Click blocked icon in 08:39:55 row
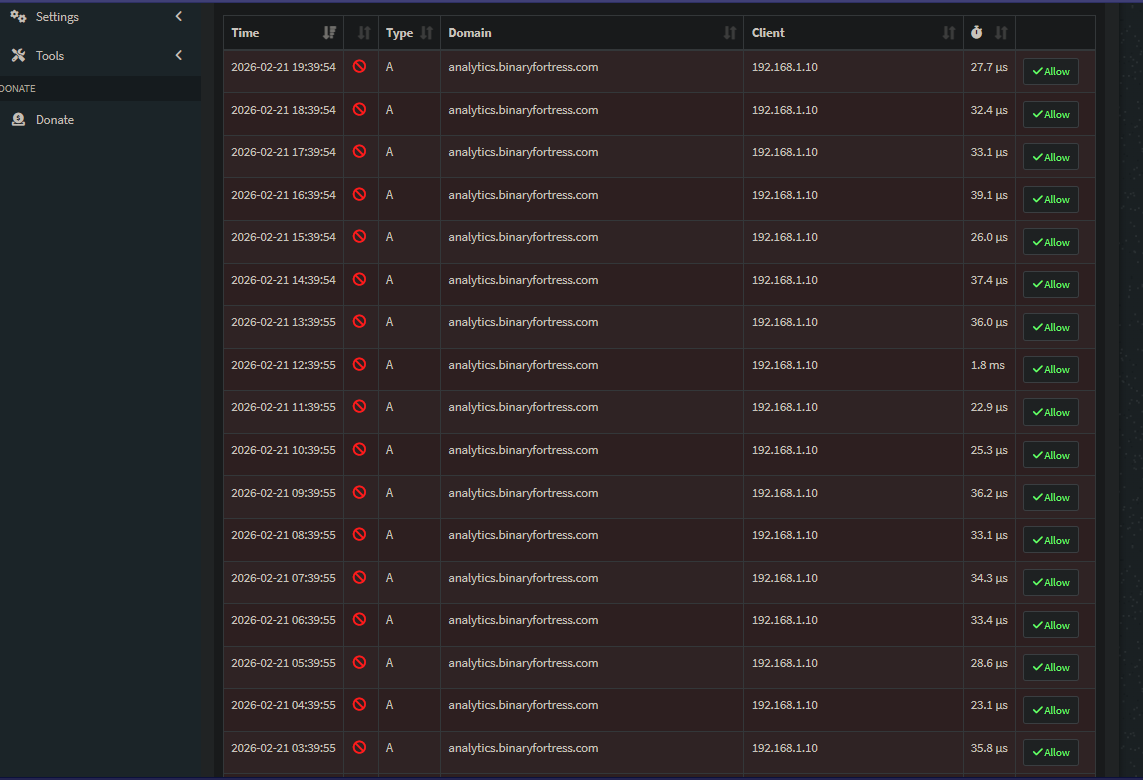Viewport: 1143px width, 780px height. [359, 534]
